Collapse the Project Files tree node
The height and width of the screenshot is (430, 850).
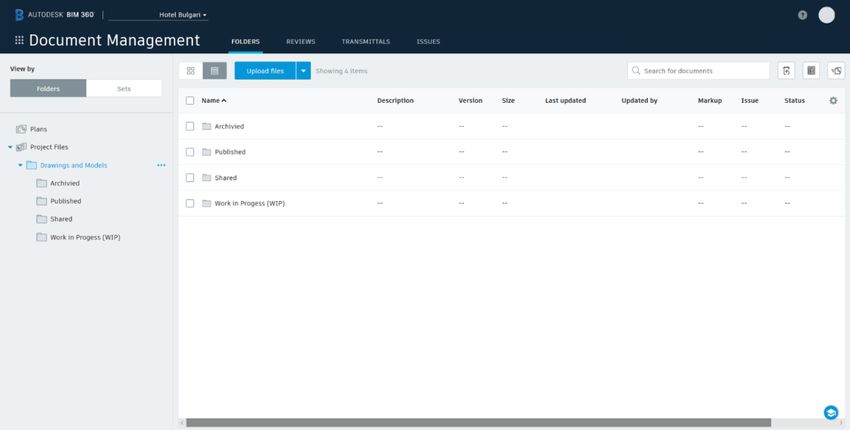(x=10, y=147)
